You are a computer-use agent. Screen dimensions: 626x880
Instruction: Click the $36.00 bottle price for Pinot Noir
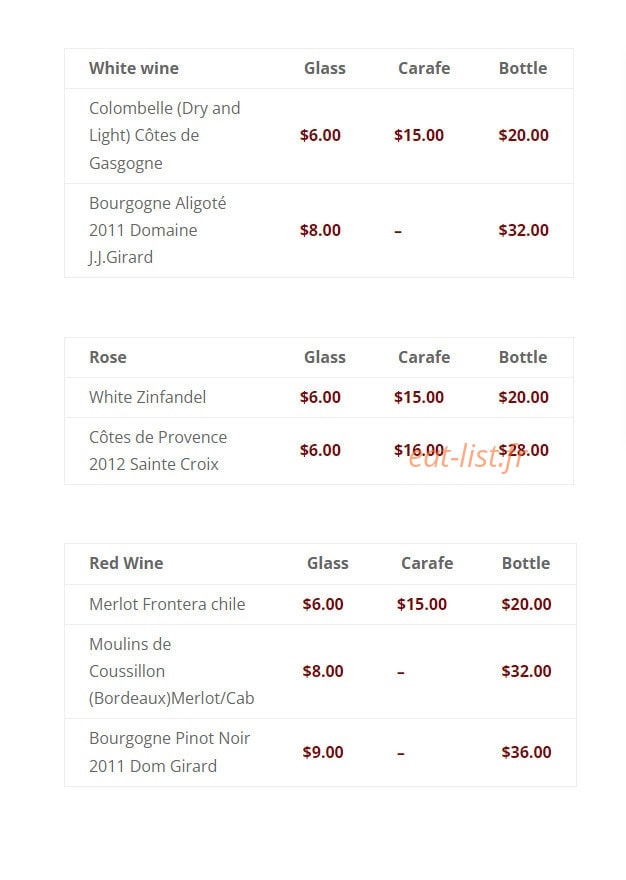(x=526, y=752)
